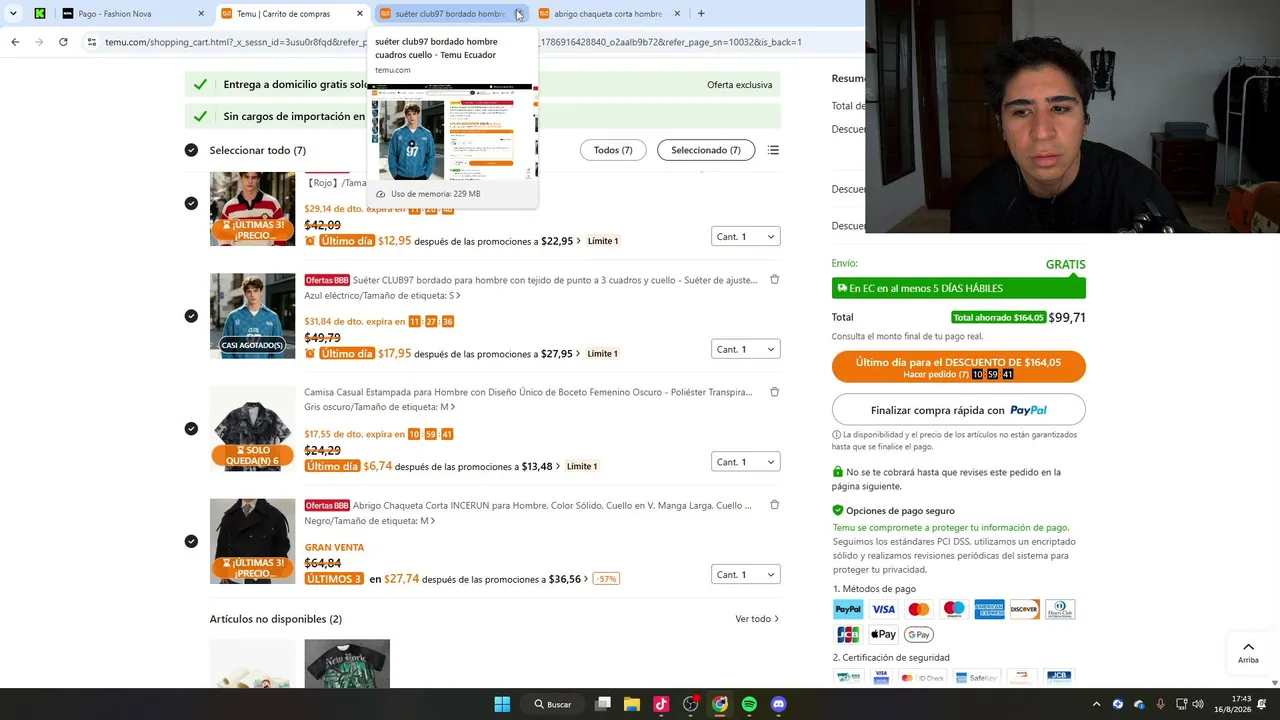Image resolution: width=1280 pixels, height=720 pixels.
Task: Open the Suéter CLUB97 blue sweater thumbnail
Action: coord(253,316)
